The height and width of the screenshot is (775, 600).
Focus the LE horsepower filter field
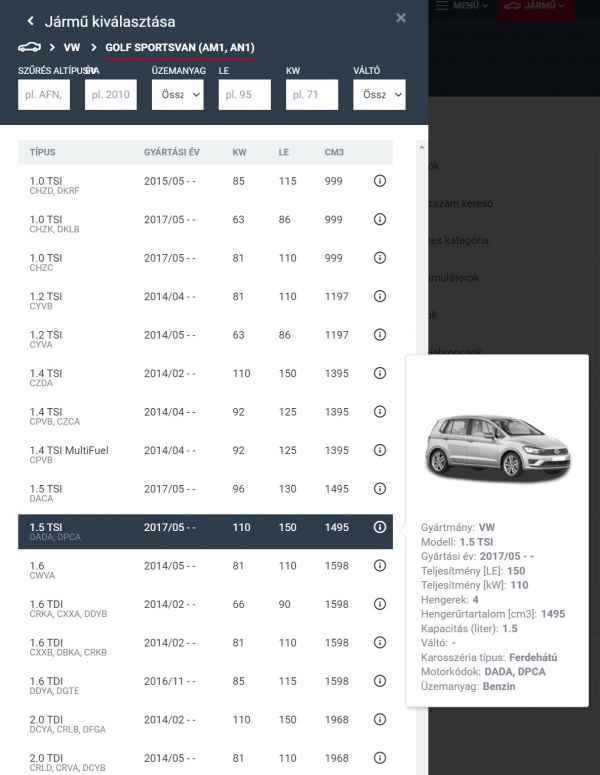244,94
